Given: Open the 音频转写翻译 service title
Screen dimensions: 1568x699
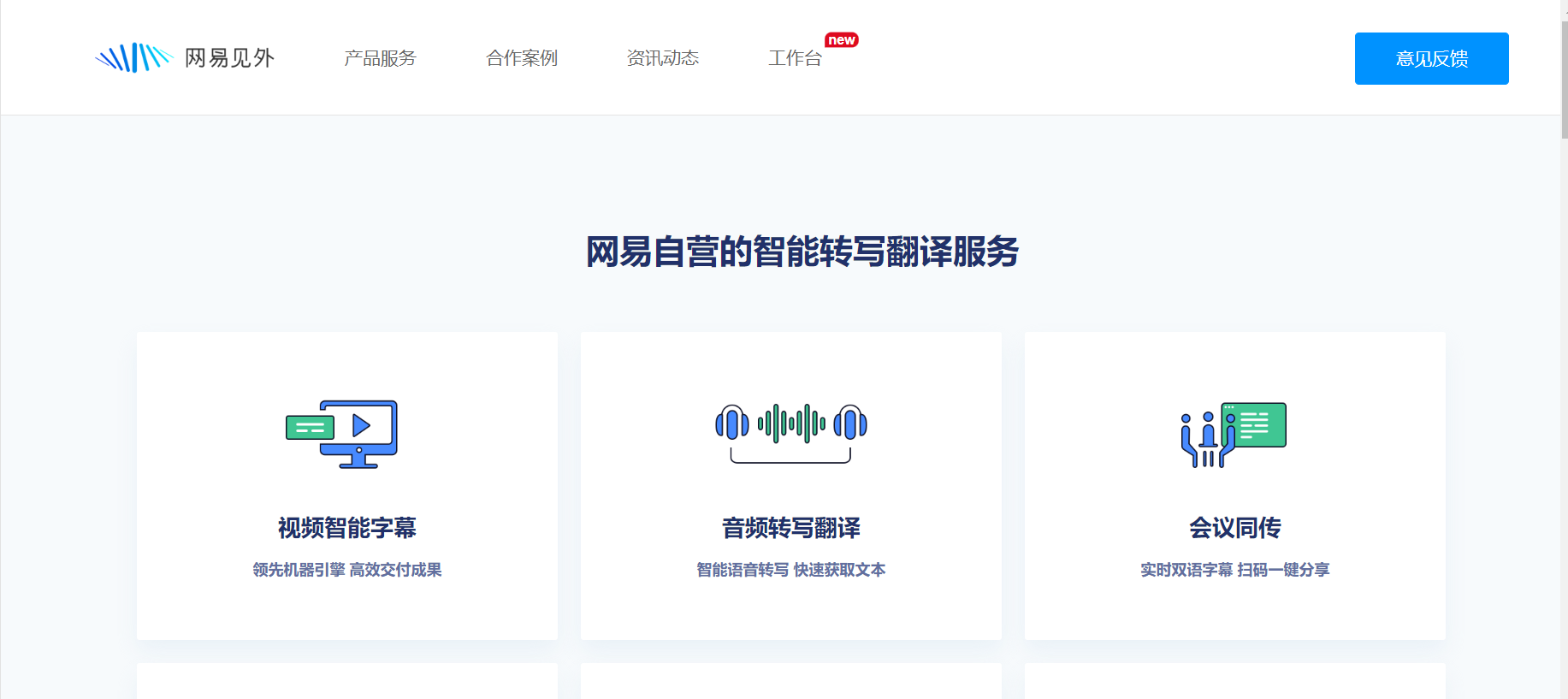Looking at the screenshot, I should pos(791,528).
